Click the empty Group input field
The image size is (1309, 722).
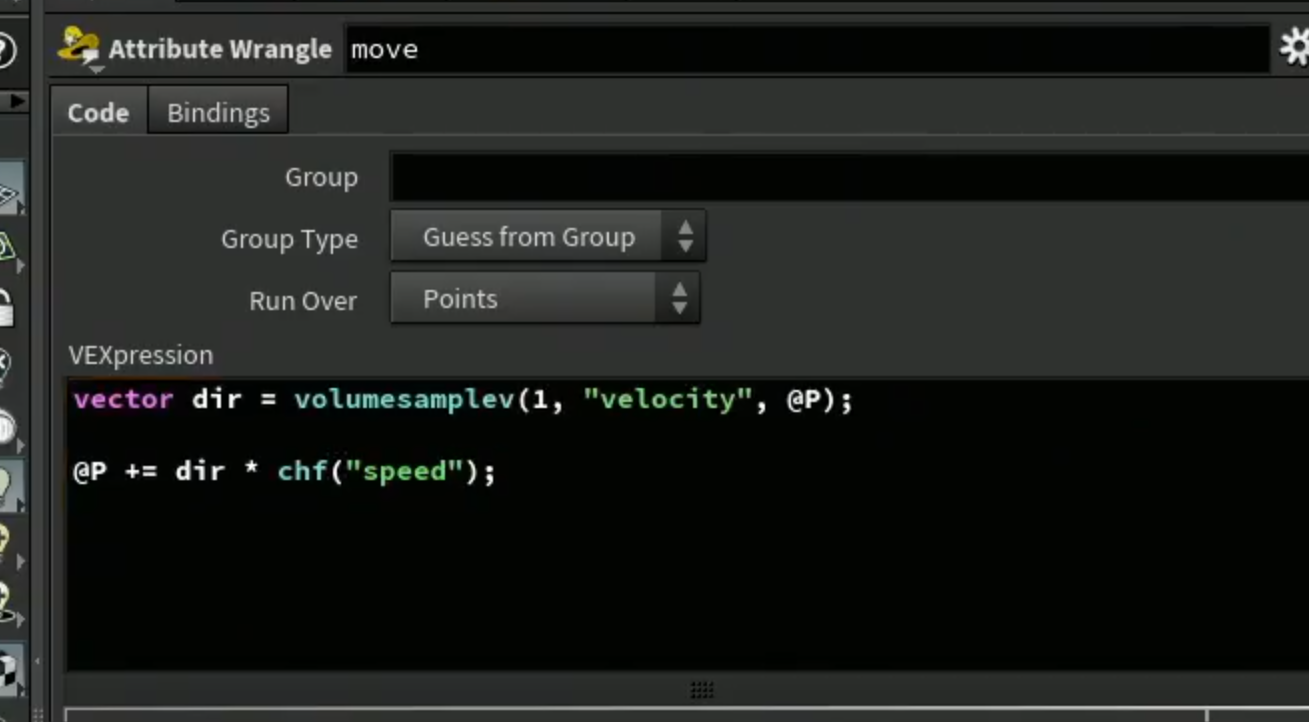(849, 177)
